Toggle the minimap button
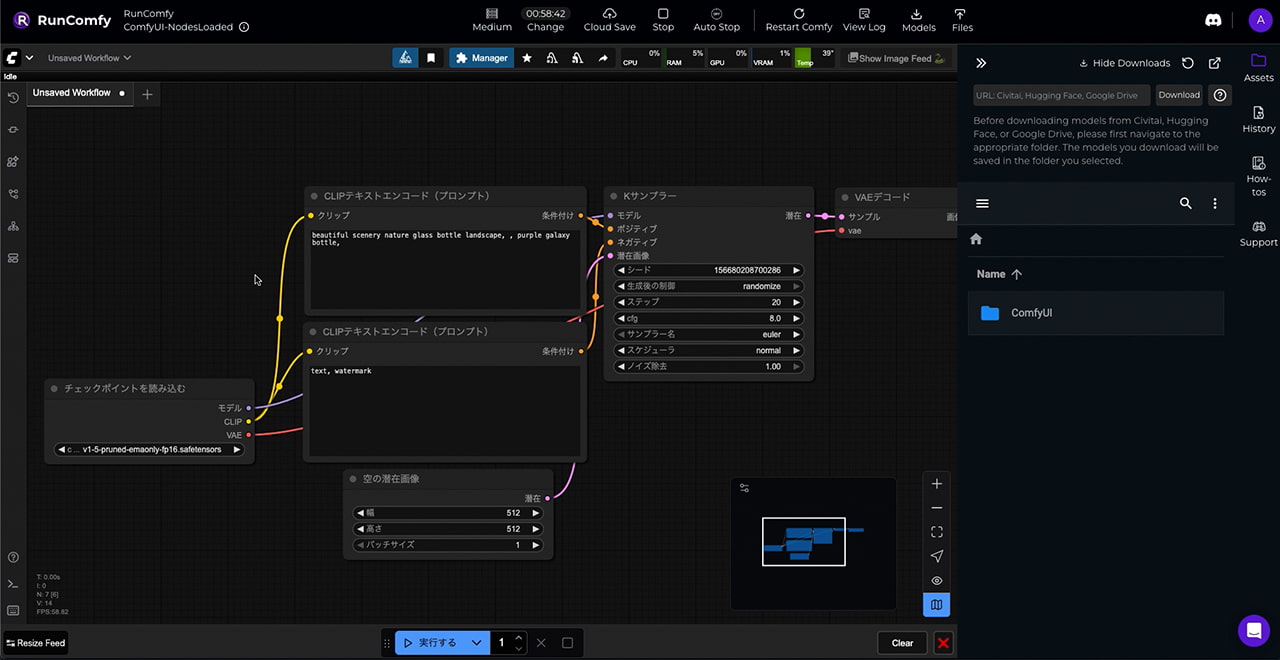This screenshot has width=1280, height=660. pos(936,605)
